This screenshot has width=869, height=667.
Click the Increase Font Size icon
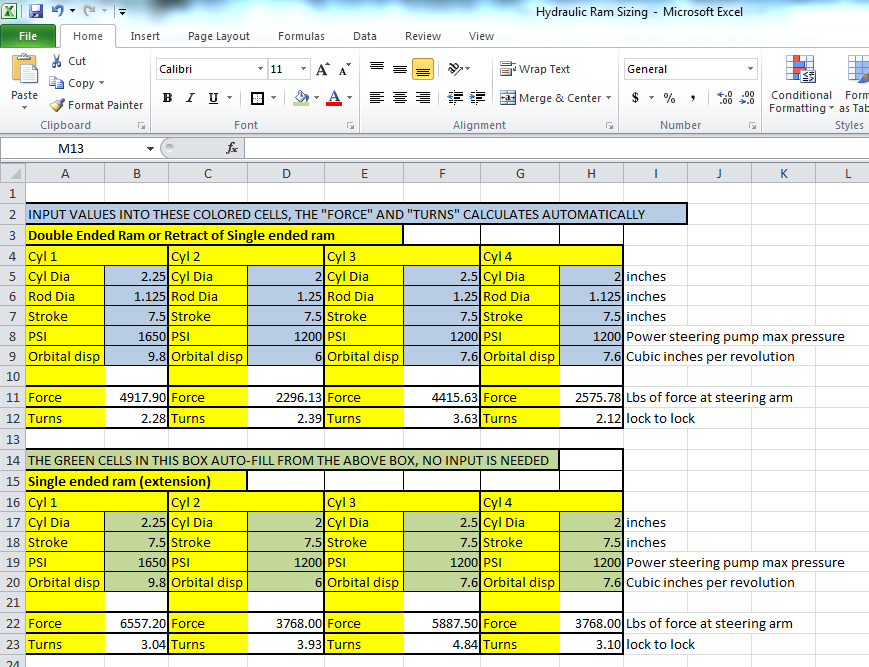pos(322,69)
